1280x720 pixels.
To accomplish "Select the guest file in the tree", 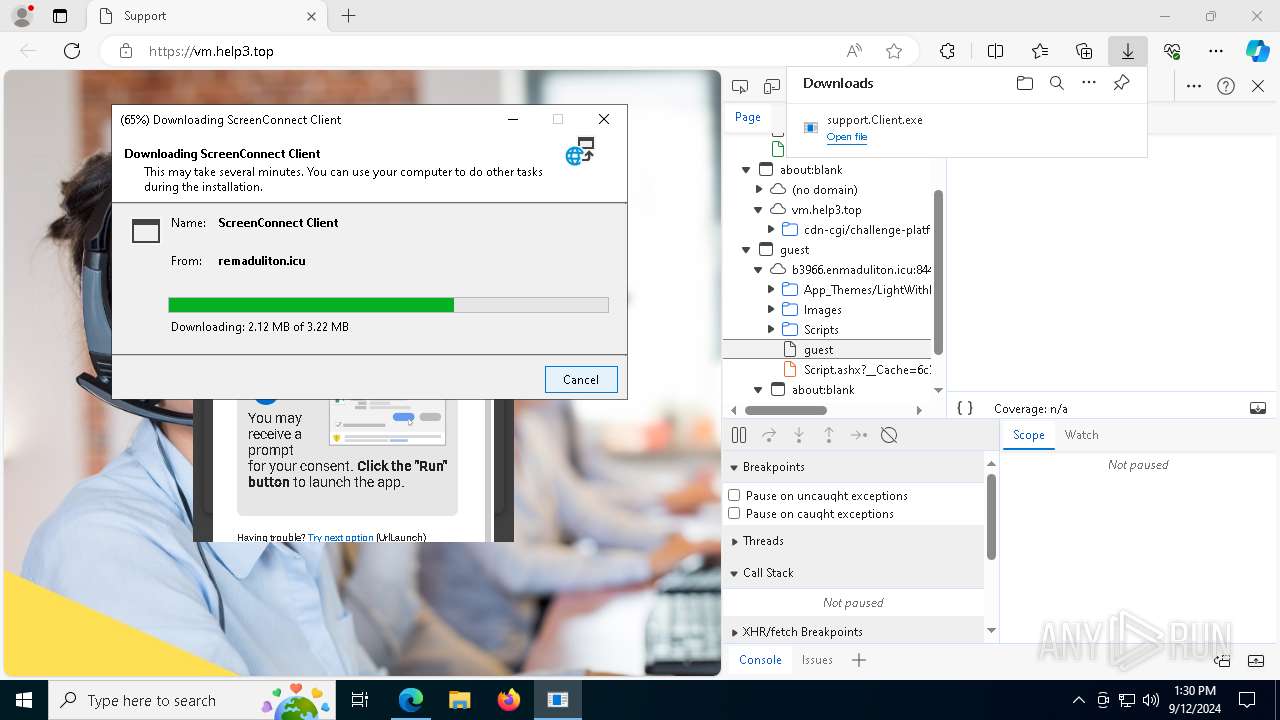I will pyautogui.click(x=827, y=349).
